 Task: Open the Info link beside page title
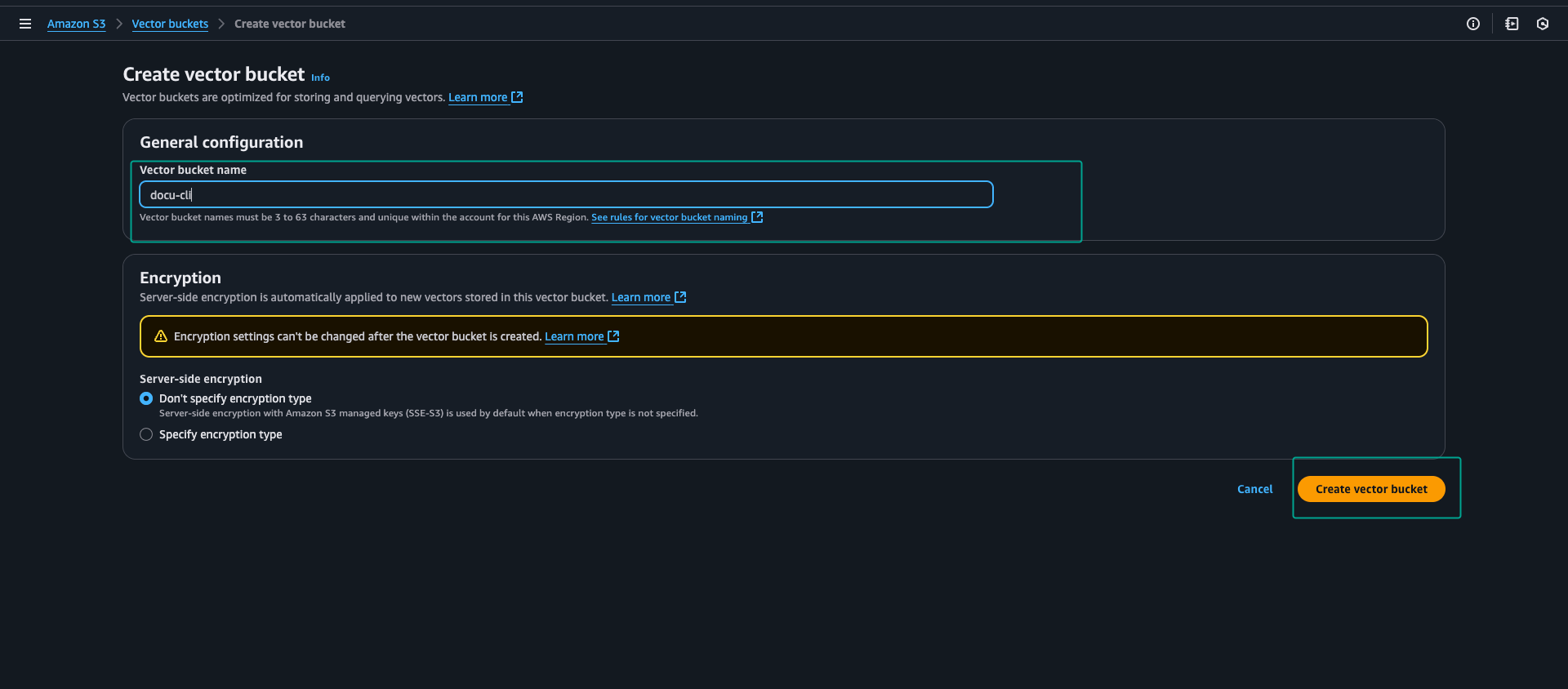pyautogui.click(x=320, y=78)
